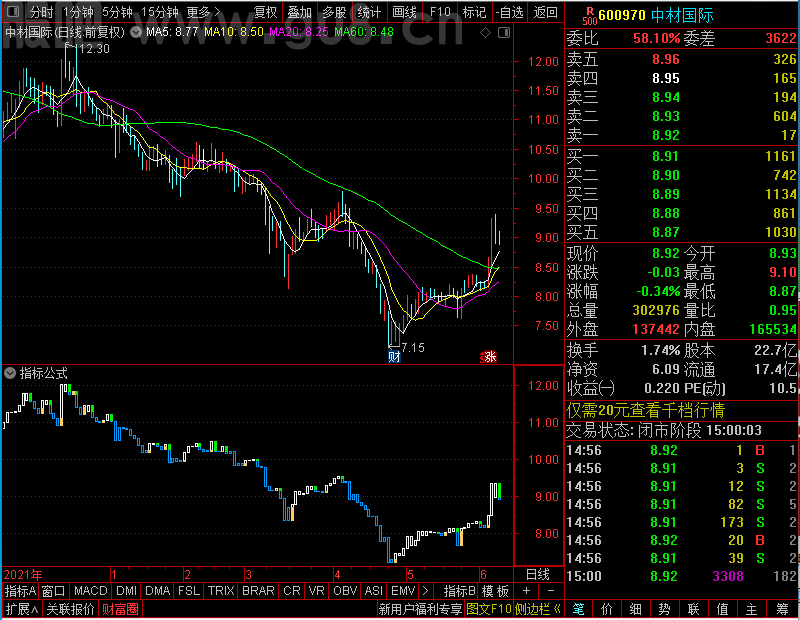
Task: Expand the 指标公式 indicator dropdown
Action: [10, 373]
